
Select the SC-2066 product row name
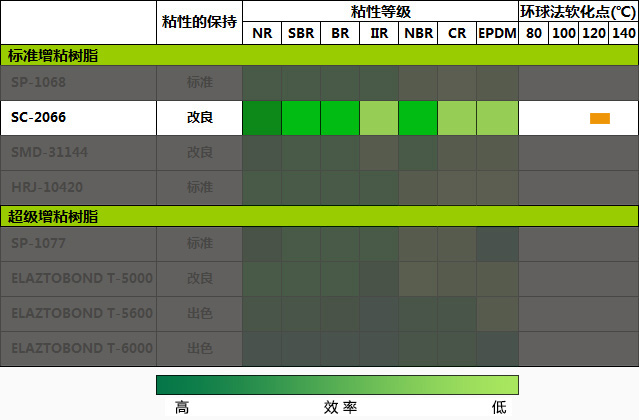[x=38, y=117]
